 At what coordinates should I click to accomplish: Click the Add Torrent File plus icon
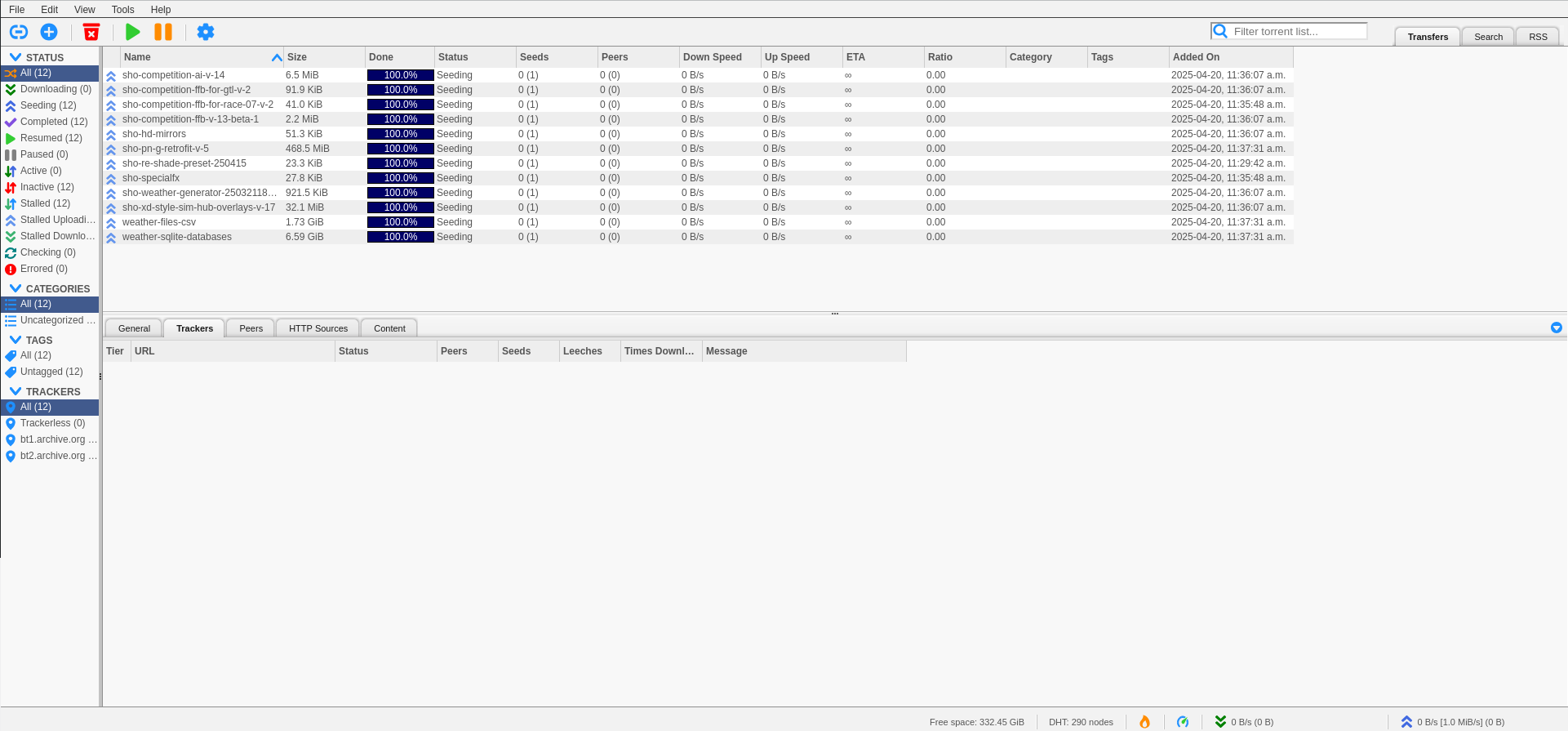[49, 32]
